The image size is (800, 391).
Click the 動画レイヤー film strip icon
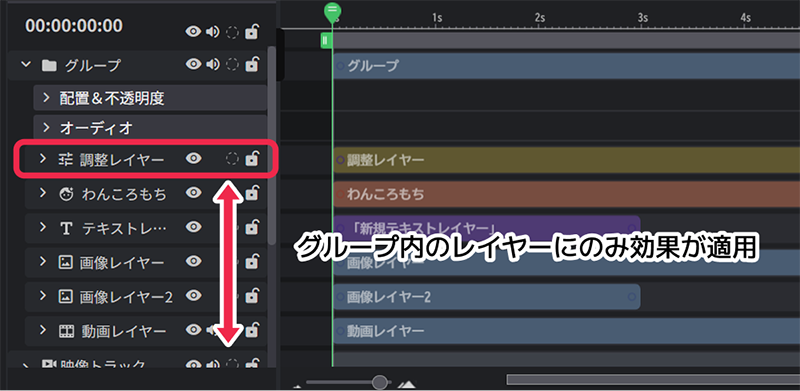pyautogui.click(x=66, y=331)
